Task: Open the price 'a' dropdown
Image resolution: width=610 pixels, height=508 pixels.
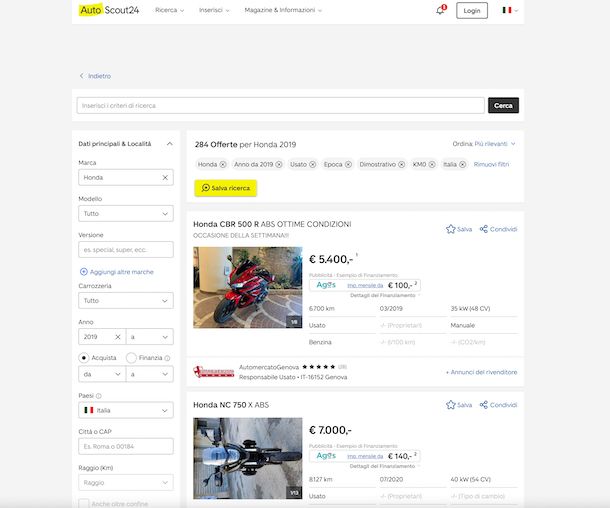Action: 150,374
